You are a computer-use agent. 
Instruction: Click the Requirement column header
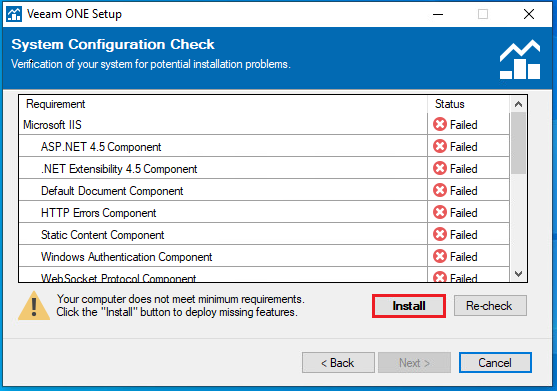coord(223,104)
